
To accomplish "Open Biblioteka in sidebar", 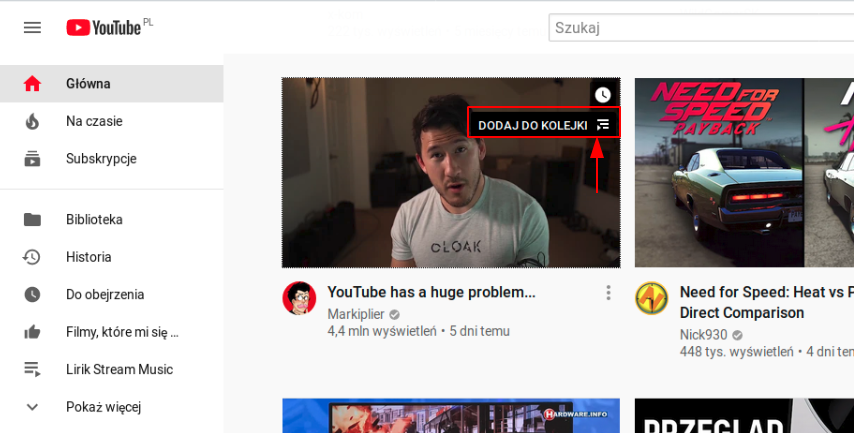I will pos(112,219).
